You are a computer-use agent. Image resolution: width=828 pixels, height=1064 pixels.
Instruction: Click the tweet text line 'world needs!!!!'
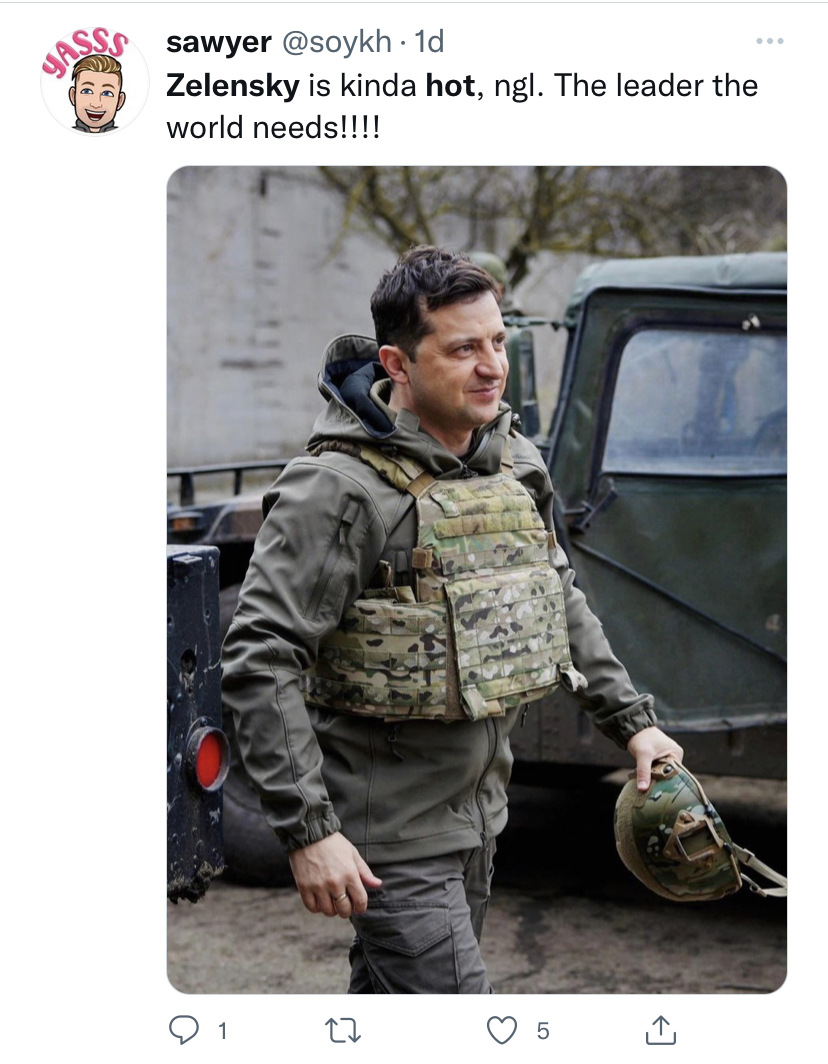pyautogui.click(x=273, y=128)
